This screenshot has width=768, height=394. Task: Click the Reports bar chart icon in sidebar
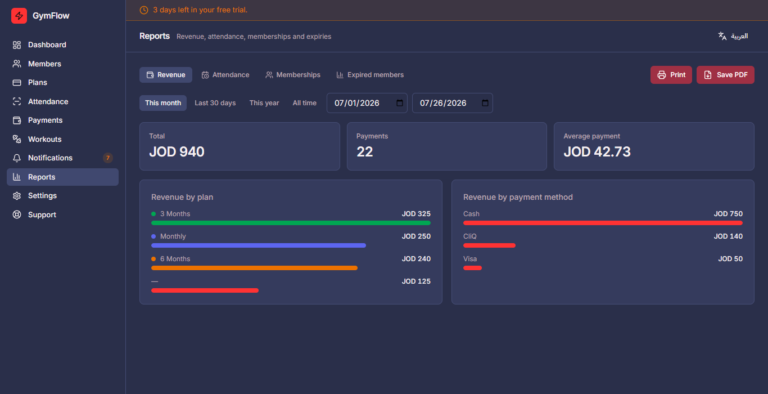tap(17, 177)
